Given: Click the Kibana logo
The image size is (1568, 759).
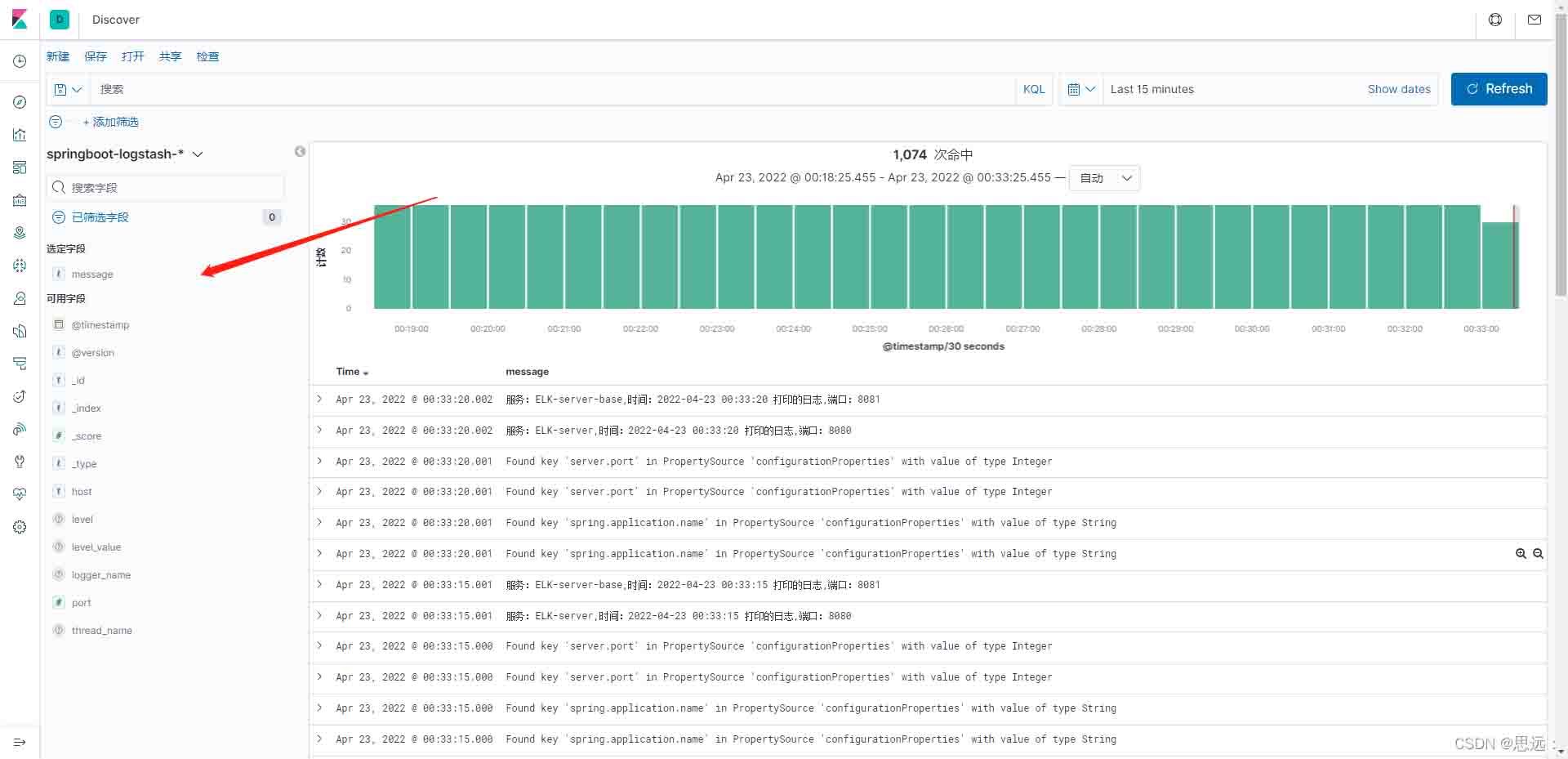Looking at the screenshot, I should coord(20,20).
